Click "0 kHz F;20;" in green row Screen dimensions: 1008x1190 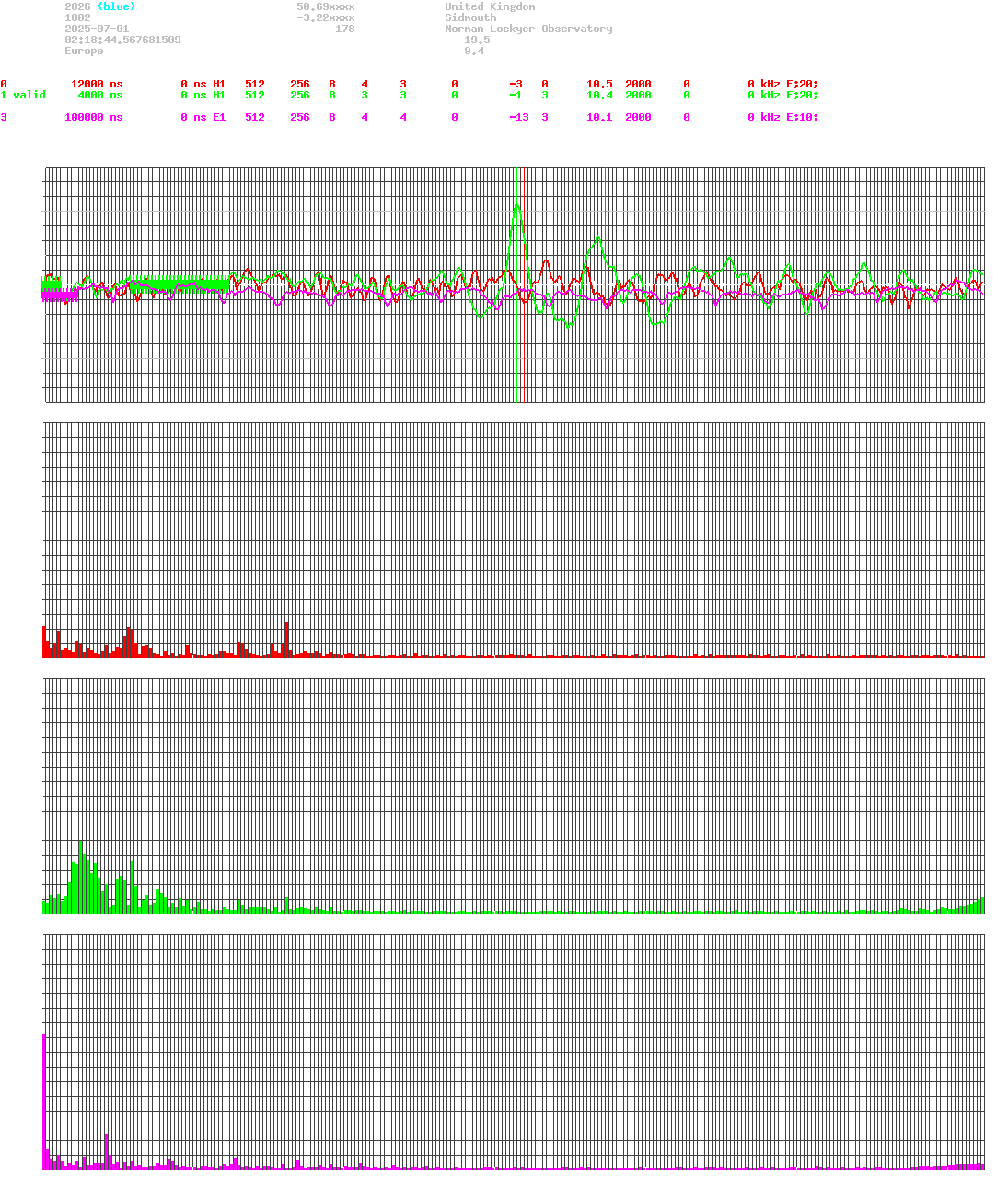(x=782, y=95)
